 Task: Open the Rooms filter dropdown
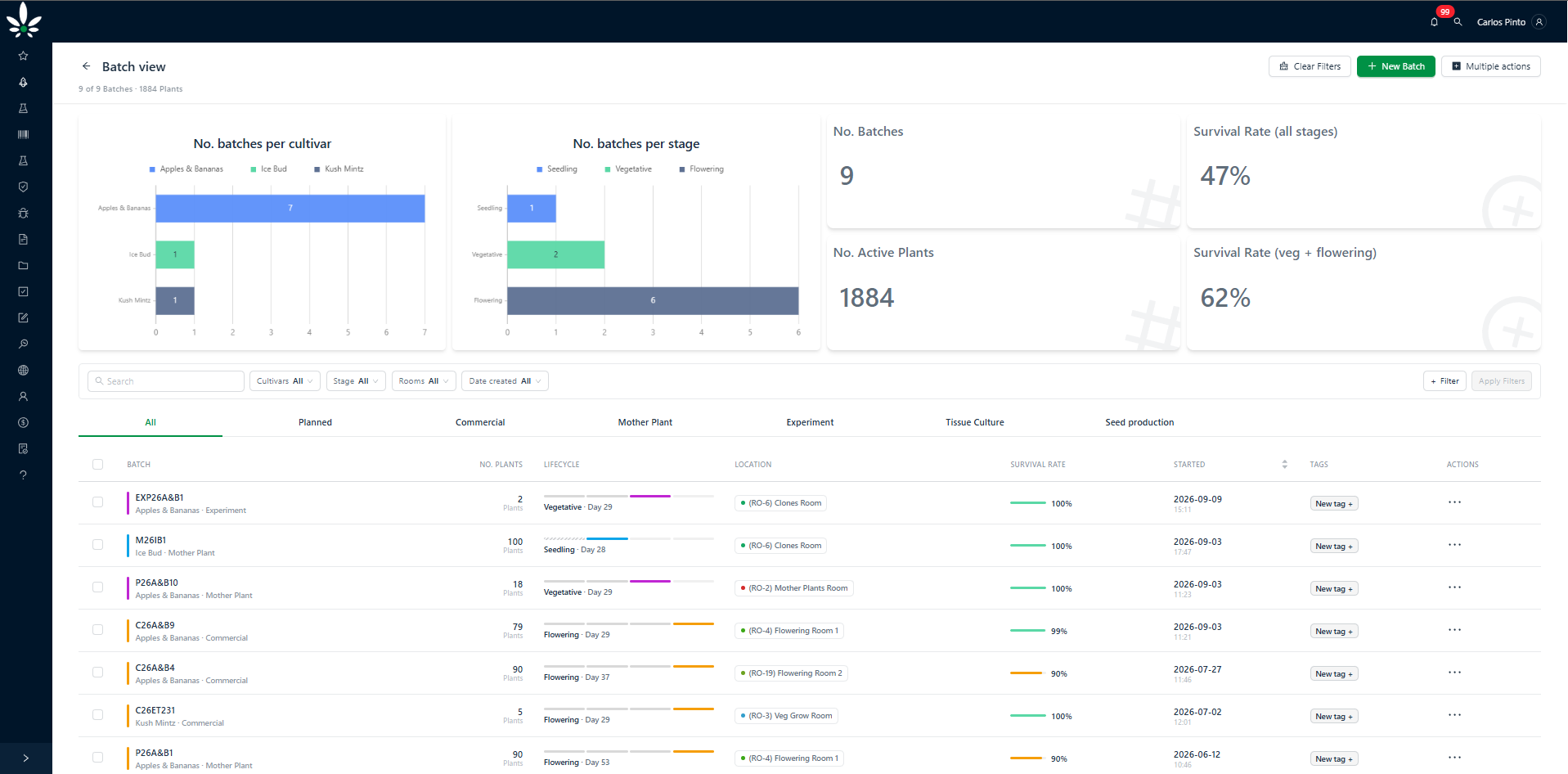point(424,381)
